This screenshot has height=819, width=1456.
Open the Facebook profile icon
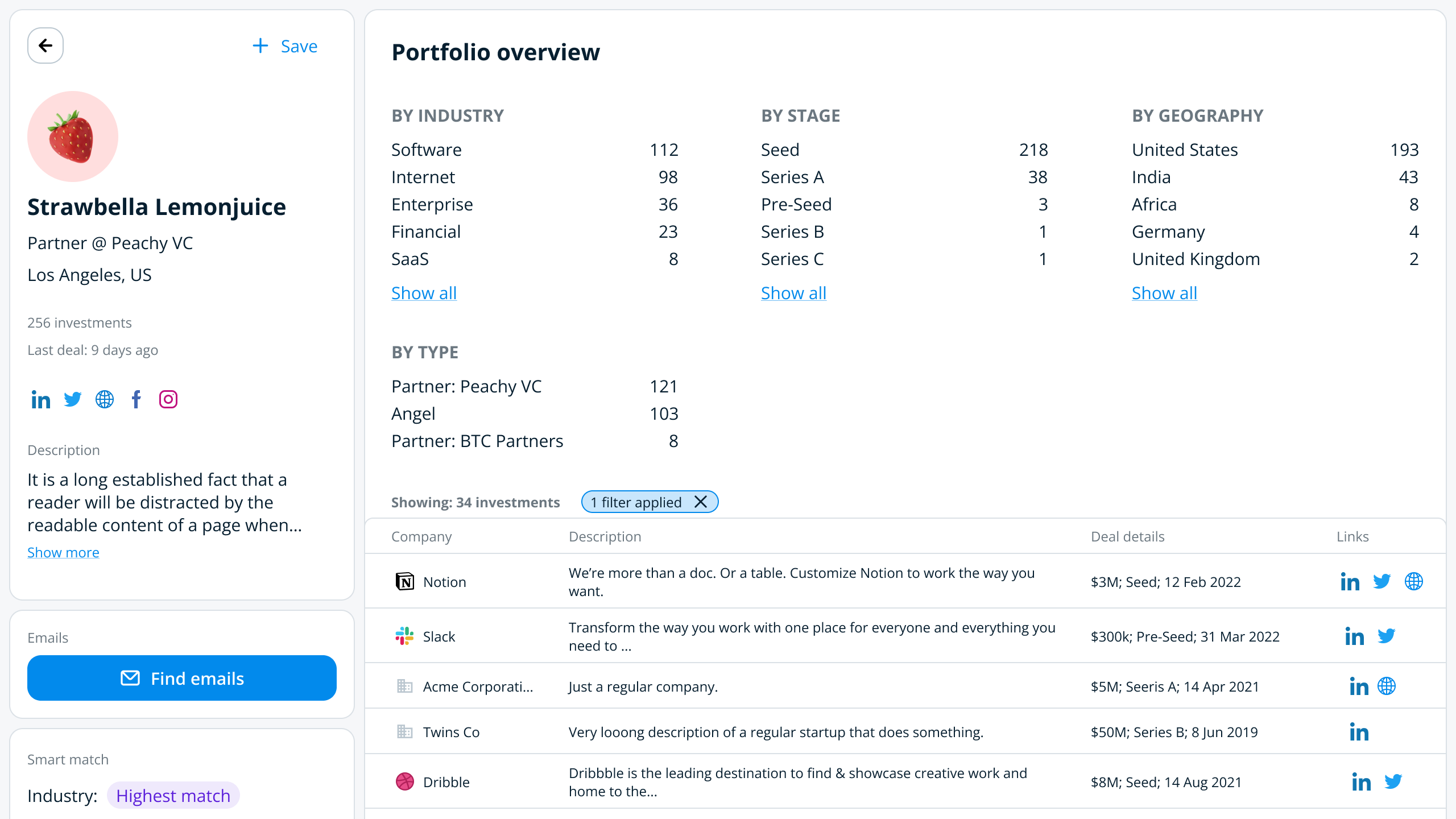(136, 399)
